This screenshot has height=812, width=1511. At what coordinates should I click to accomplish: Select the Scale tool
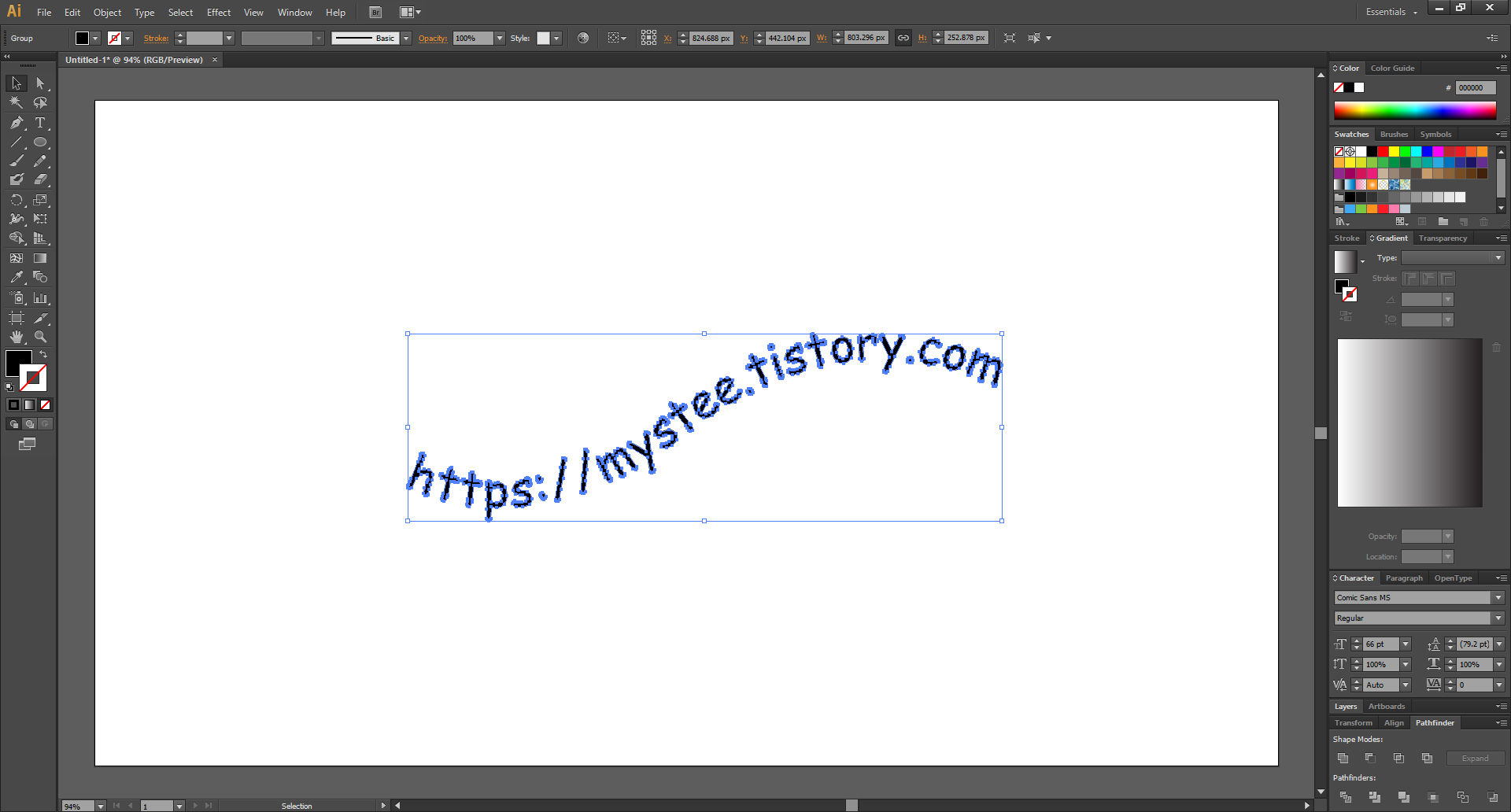(40, 200)
